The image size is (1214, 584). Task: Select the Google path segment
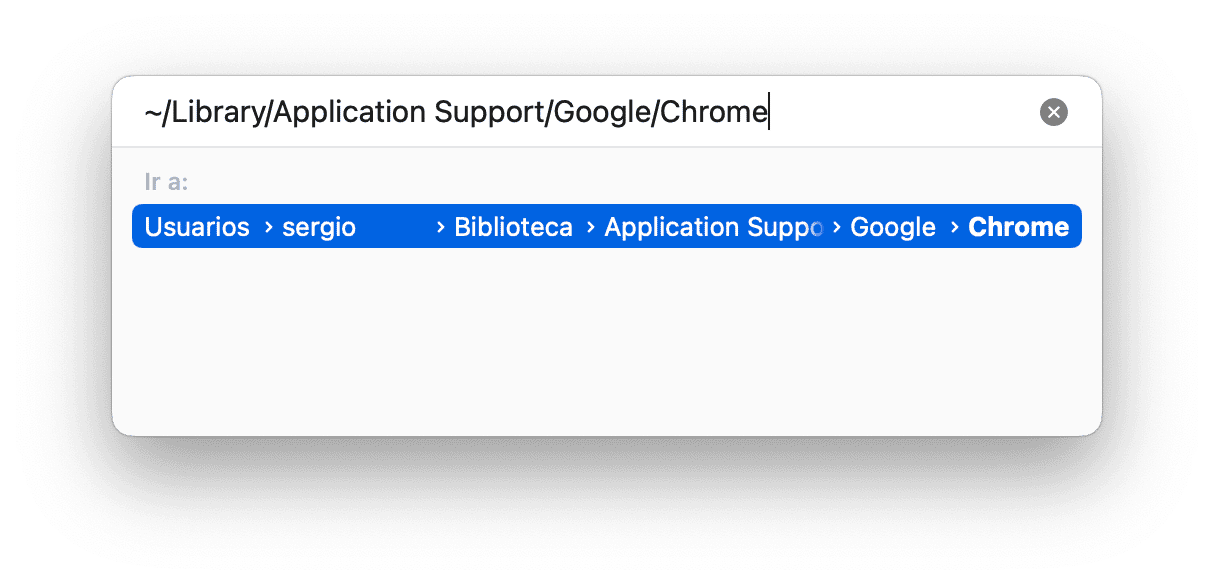point(893,227)
